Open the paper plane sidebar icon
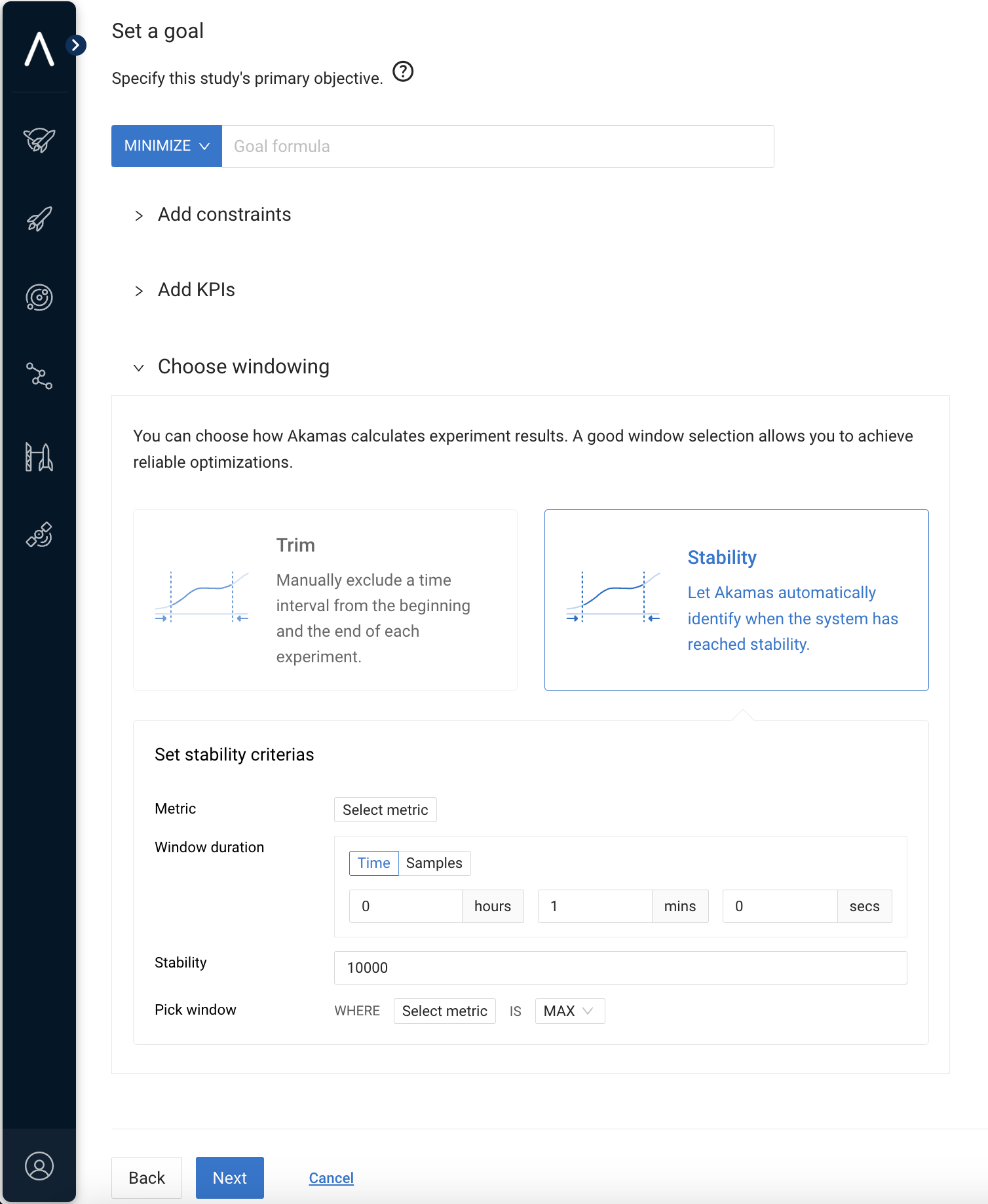This screenshot has width=988, height=1204. [x=39, y=140]
